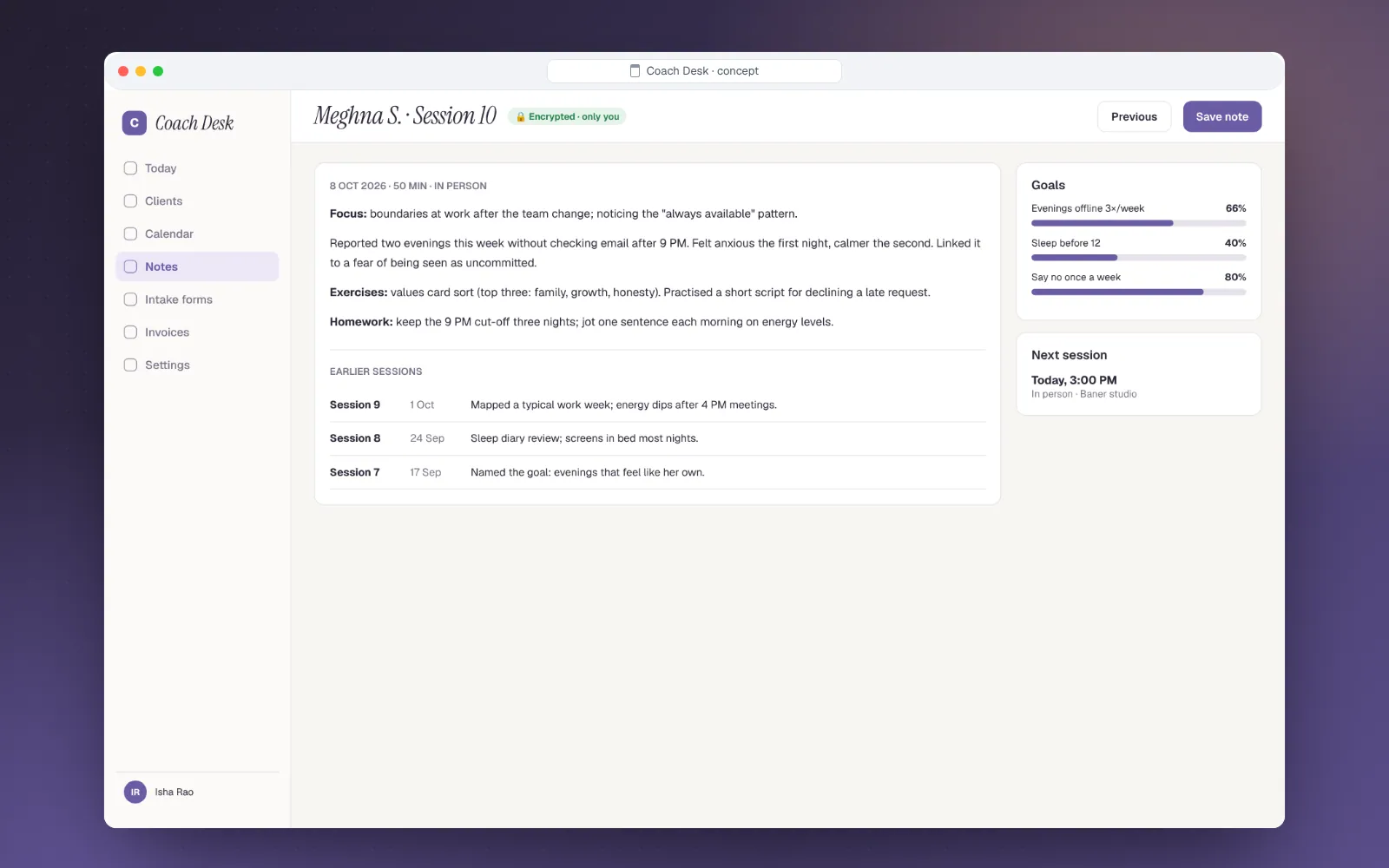Open the Notes section
The image size is (1389, 868).
[x=197, y=266]
